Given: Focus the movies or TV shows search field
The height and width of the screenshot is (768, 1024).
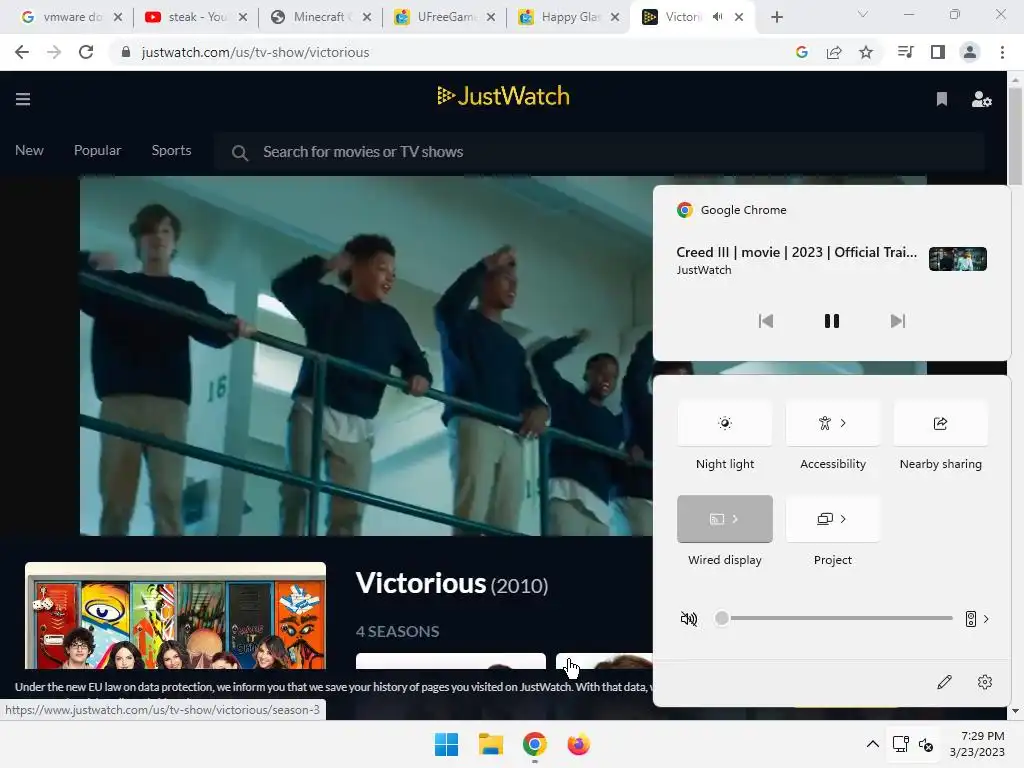Looking at the screenshot, I should click(600, 152).
